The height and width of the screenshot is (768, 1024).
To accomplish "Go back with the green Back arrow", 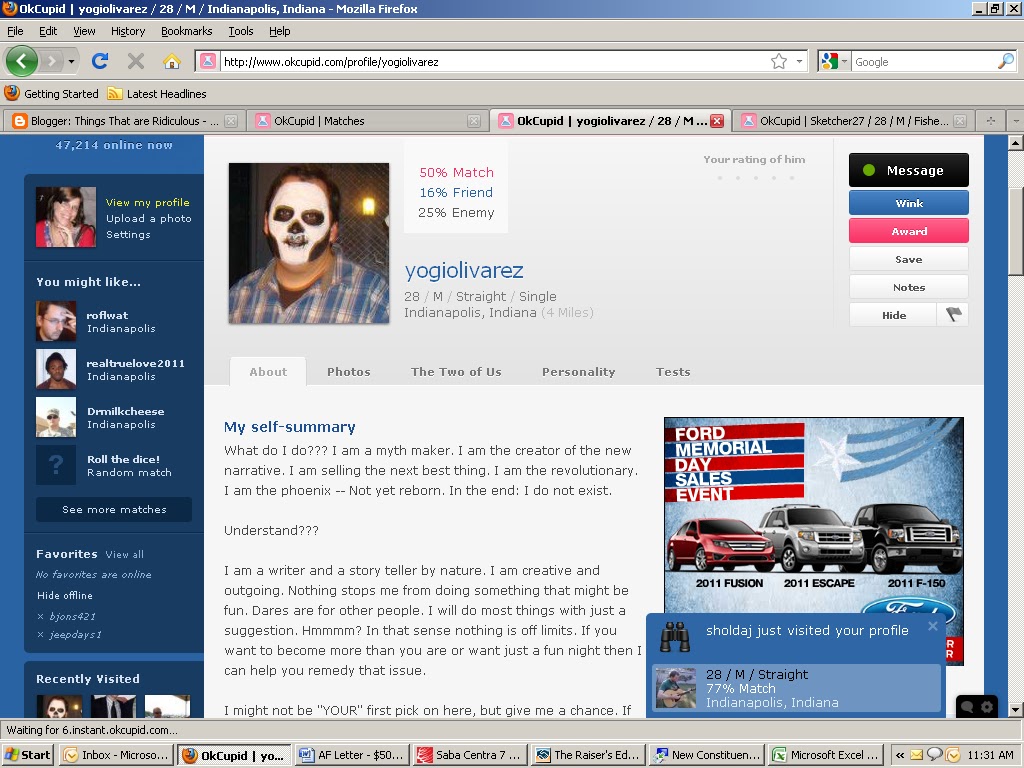I will pos(22,61).
